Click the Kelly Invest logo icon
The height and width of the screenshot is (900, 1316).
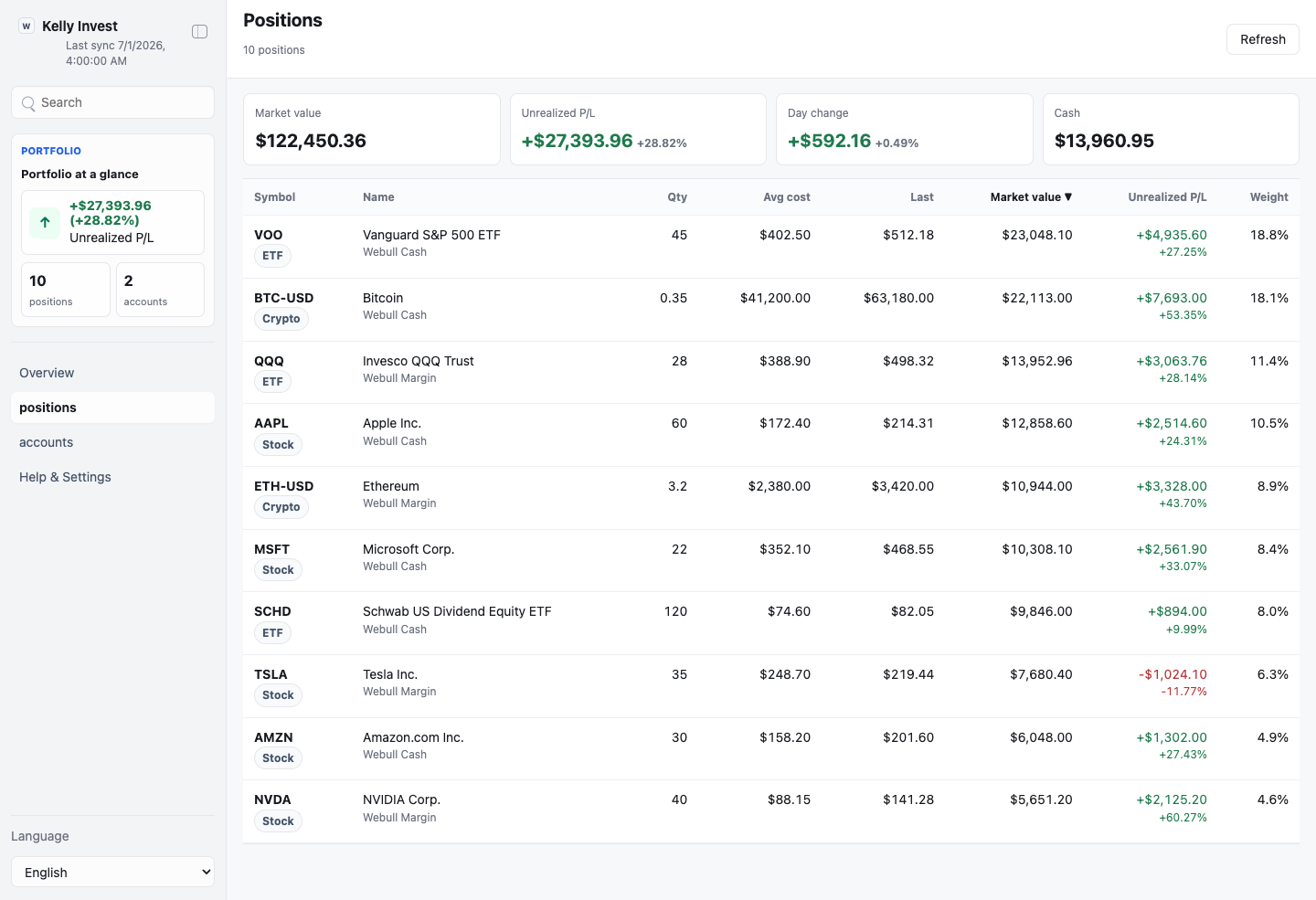click(27, 26)
